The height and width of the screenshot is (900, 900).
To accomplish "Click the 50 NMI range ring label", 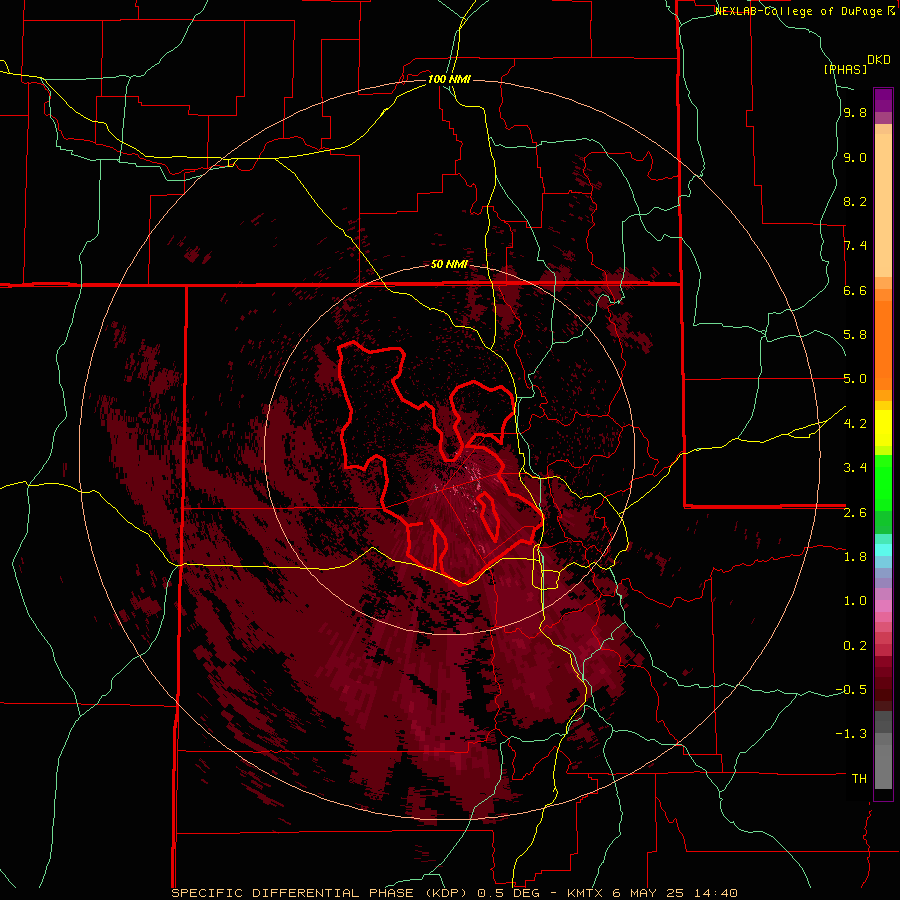I will pyautogui.click(x=449, y=264).
